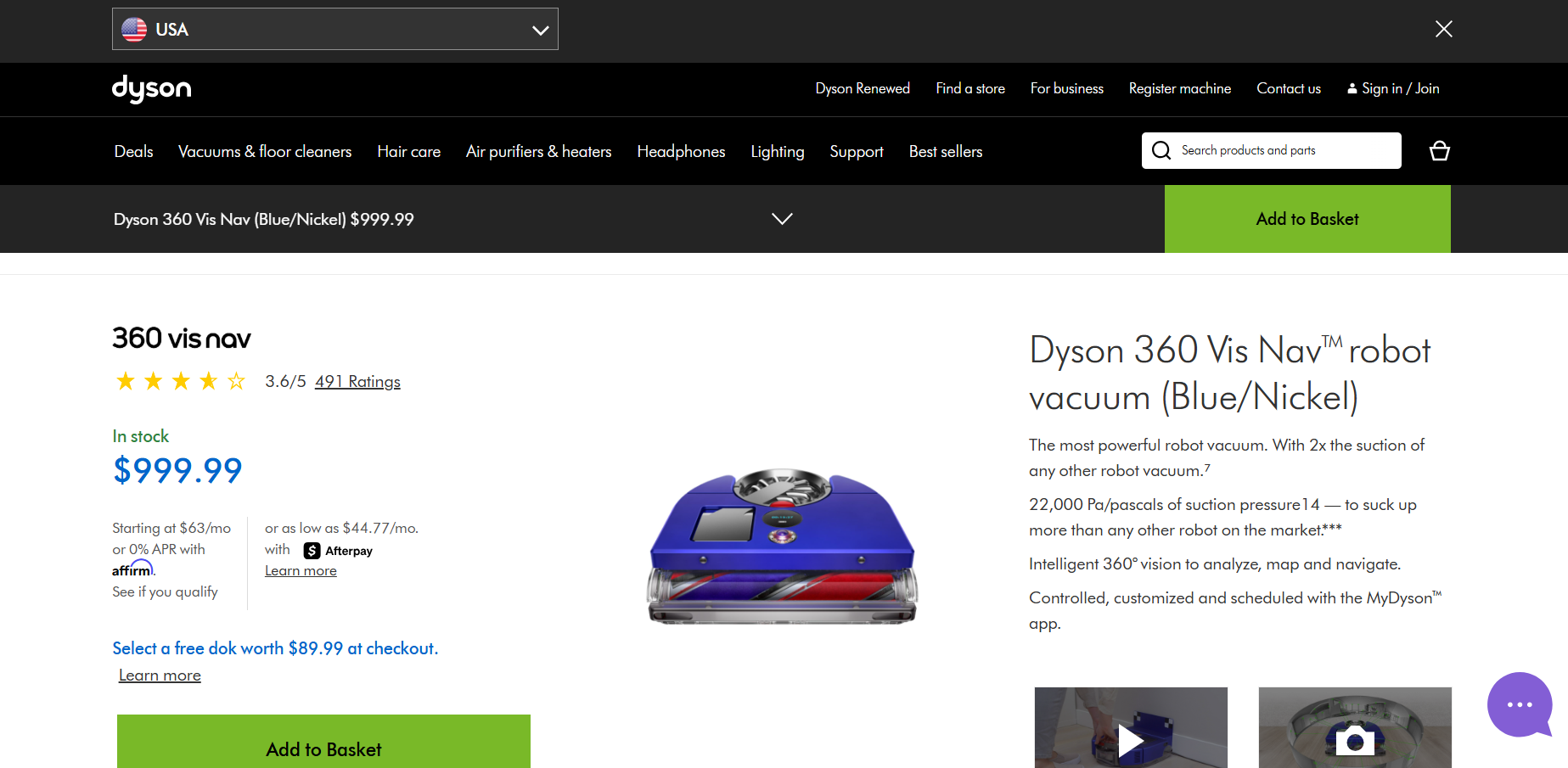Click the star rating display
The height and width of the screenshot is (768, 1568).
point(181,381)
